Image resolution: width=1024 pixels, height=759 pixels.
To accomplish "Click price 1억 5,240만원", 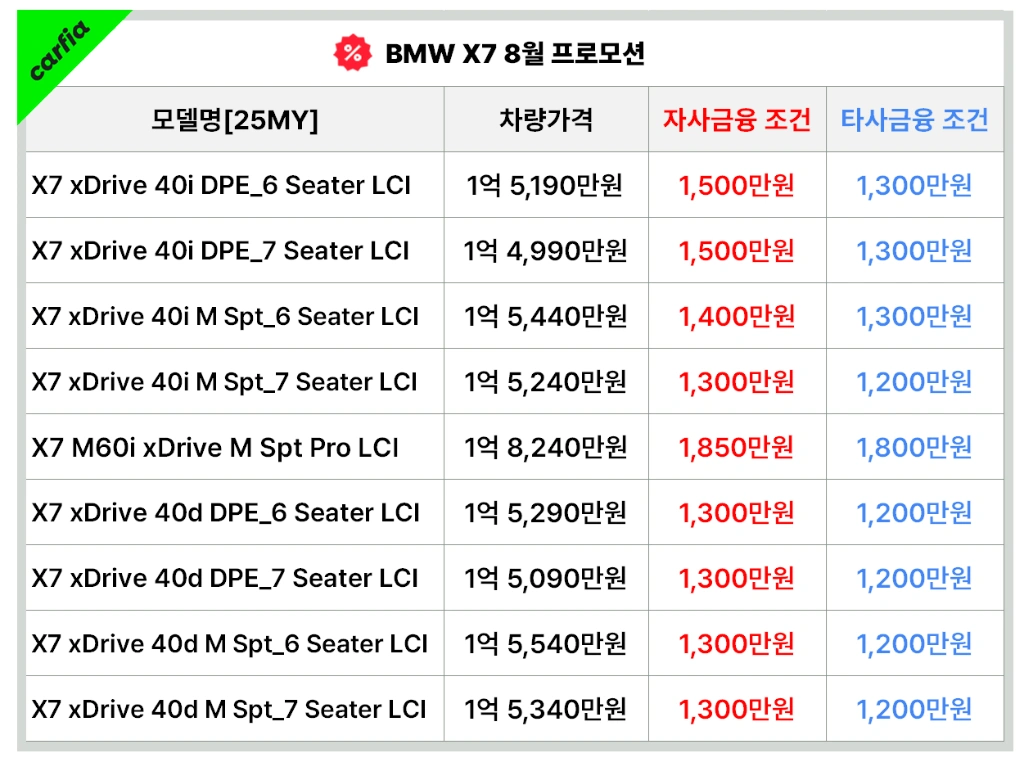I will pyautogui.click(x=545, y=381).
